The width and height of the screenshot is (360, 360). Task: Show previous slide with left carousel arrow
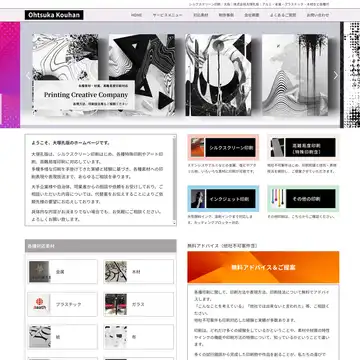point(28,76)
